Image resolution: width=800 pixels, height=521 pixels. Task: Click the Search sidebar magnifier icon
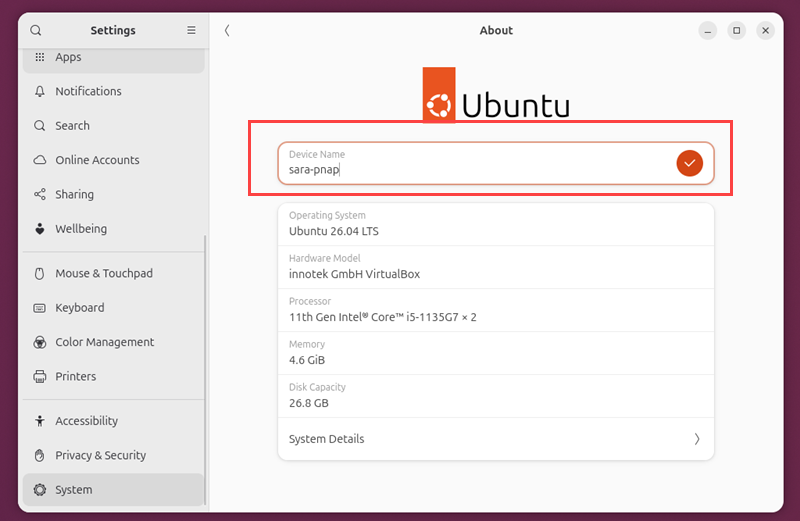pos(40,126)
